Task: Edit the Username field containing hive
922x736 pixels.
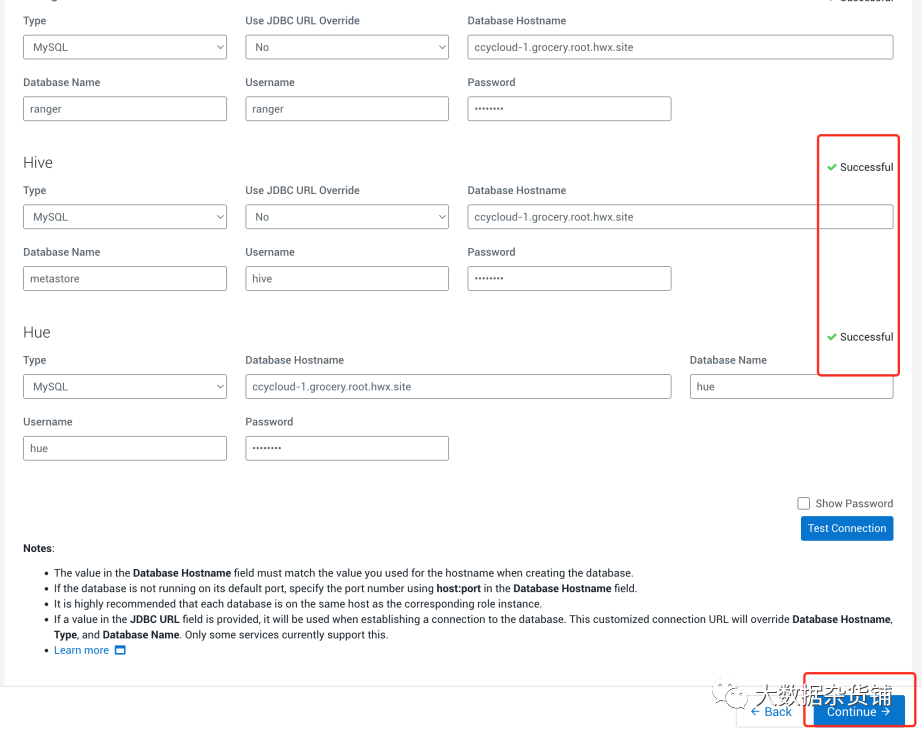Action: pos(347,279)
